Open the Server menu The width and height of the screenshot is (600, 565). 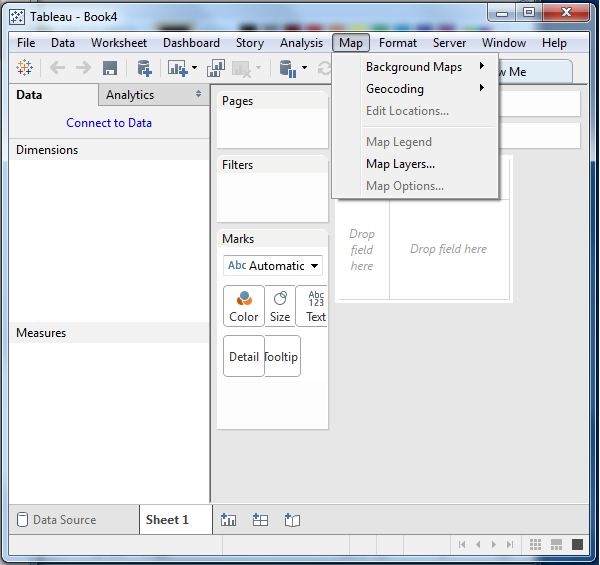[x=449, y=43]
